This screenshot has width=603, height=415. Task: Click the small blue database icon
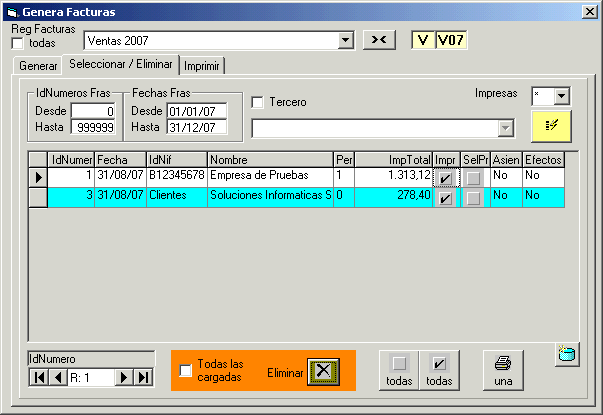coord(567,354)
